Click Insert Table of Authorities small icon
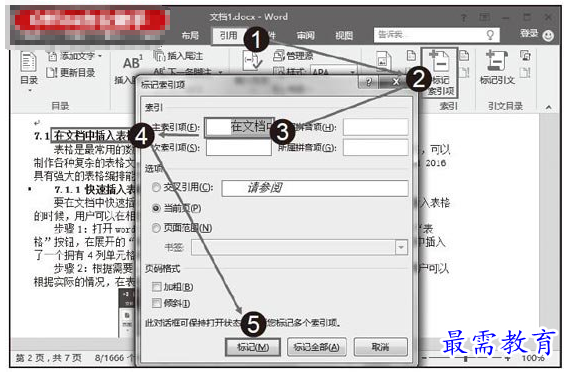 tap(525, 55)
